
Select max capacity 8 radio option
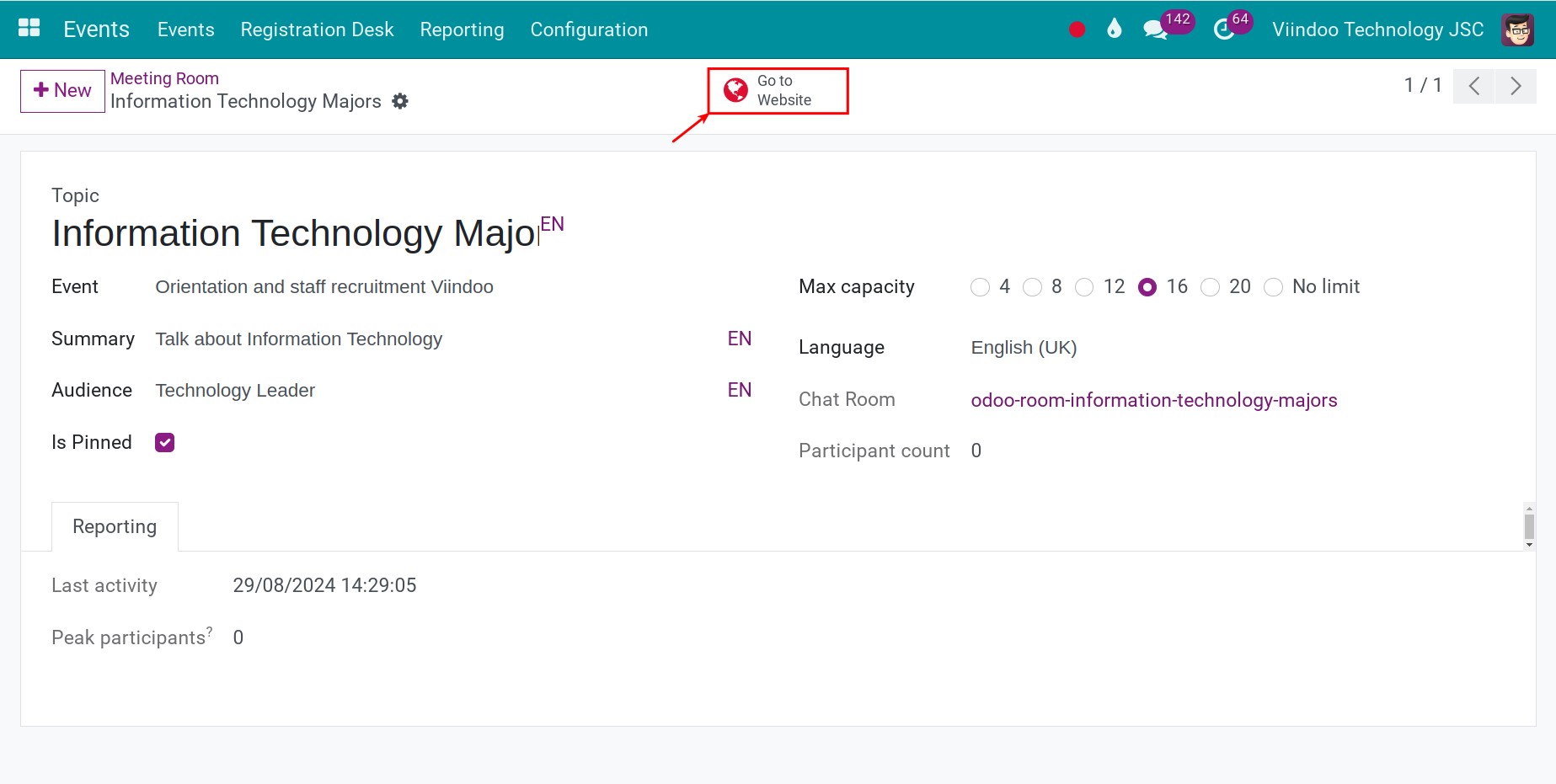coord(1032,287)
